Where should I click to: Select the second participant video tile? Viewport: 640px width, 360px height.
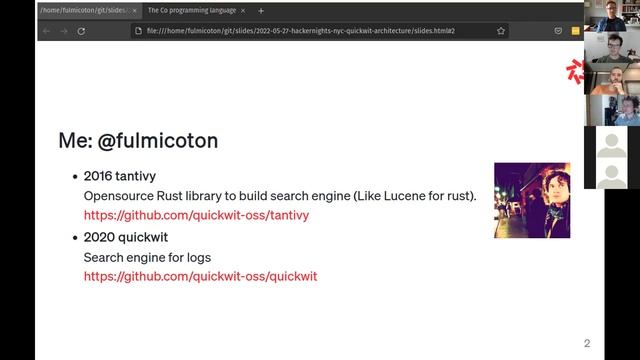tap(612, 47)
